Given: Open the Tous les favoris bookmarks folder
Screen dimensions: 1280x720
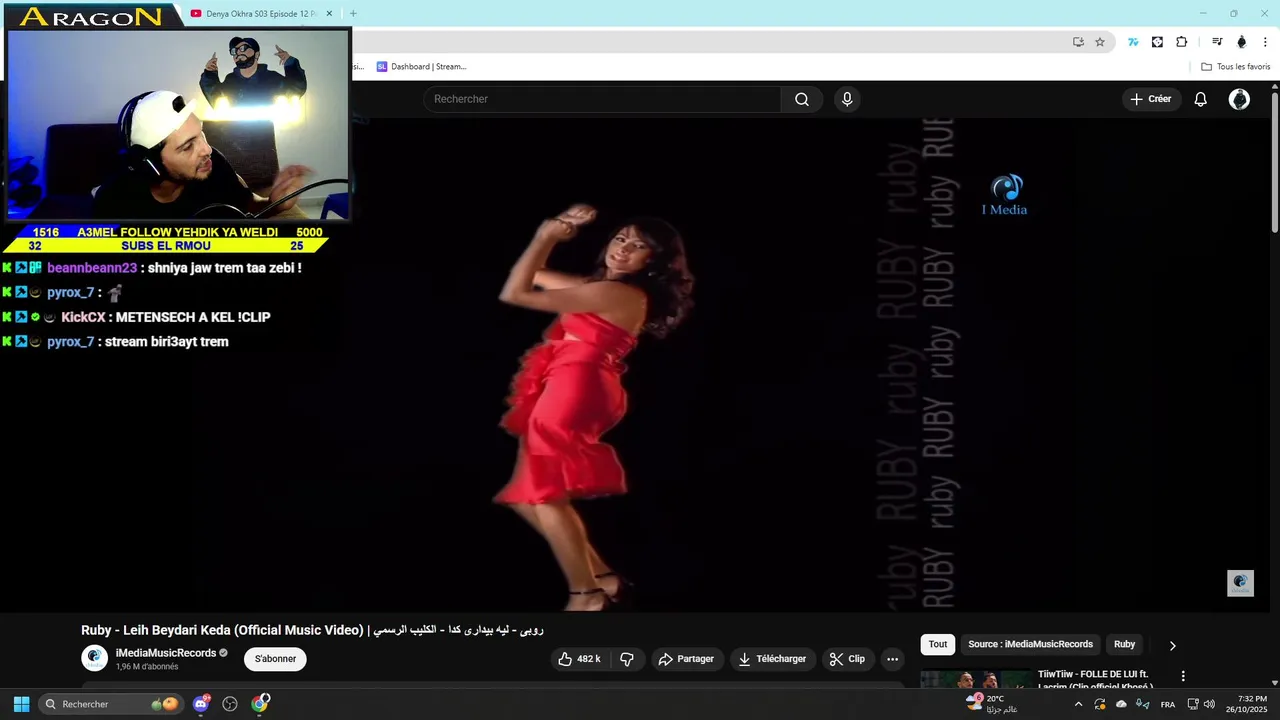Looking at the screenshot, I should click(1235, 67).
